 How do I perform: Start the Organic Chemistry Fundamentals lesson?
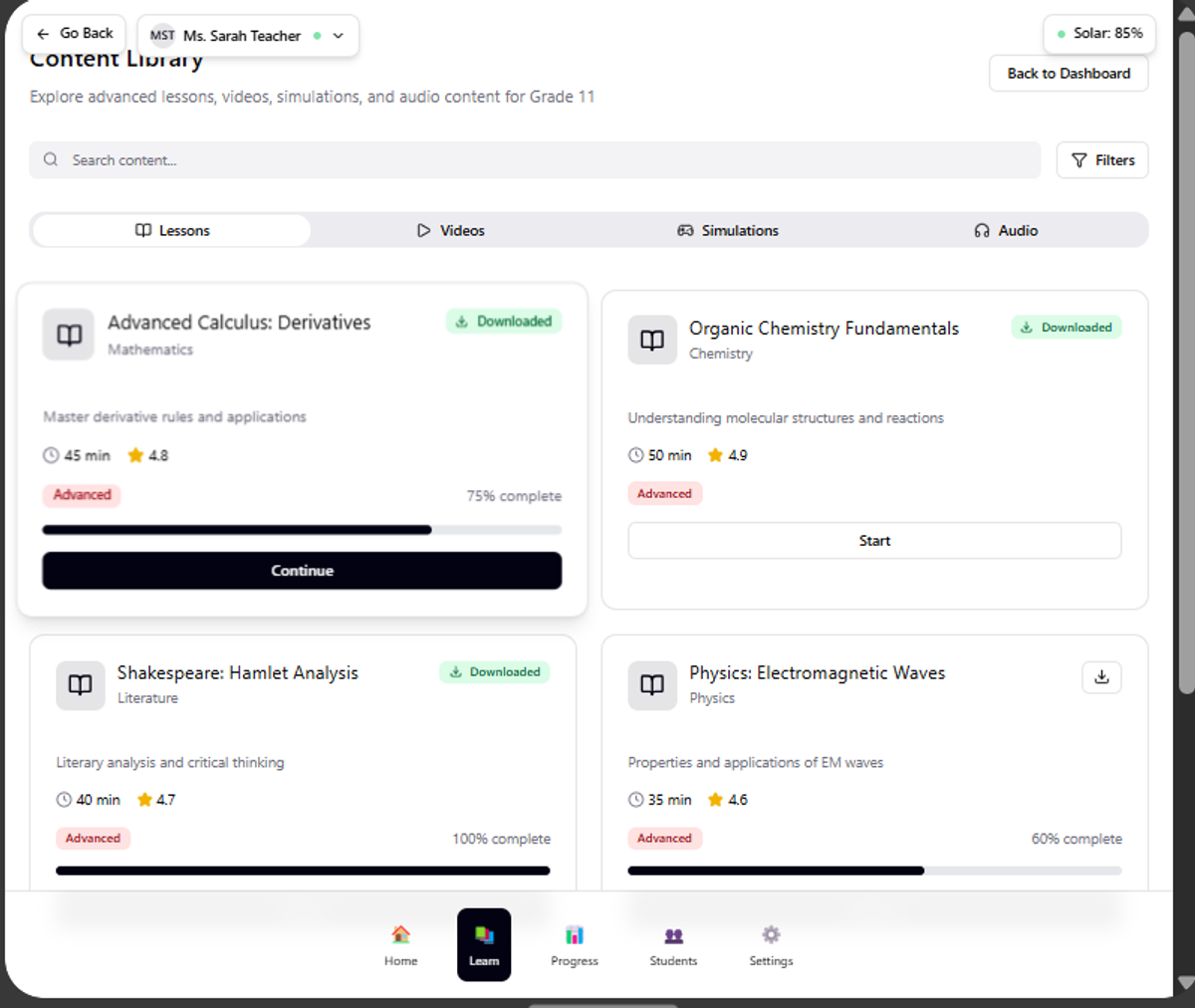pyautogui.click(x=874, y=541)
